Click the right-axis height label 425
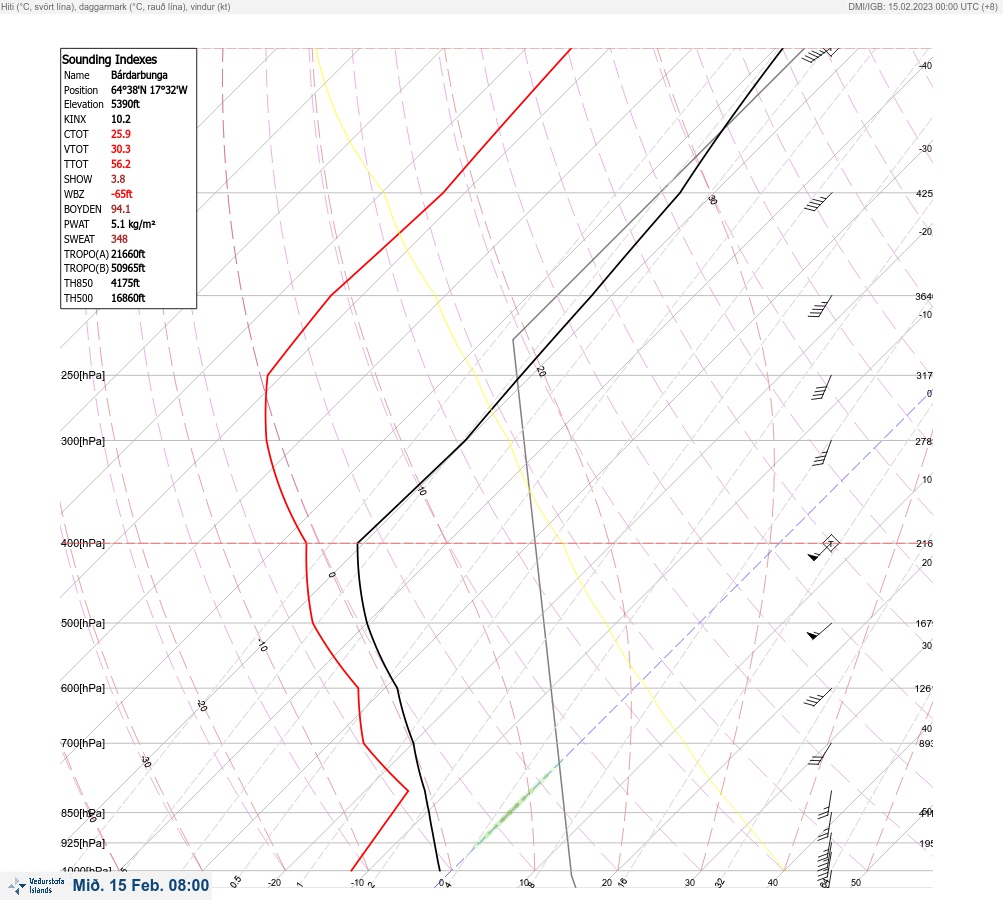 pyautogui.click(x=924, y=193)
